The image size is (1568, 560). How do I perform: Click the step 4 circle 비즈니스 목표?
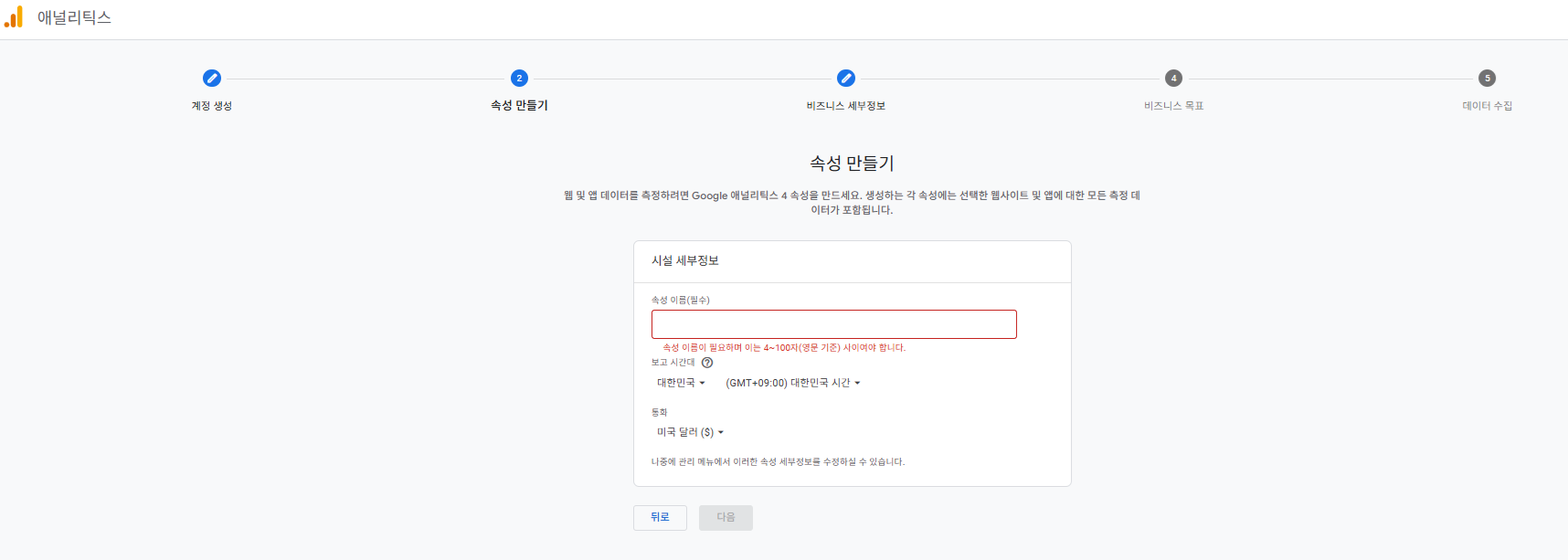(x=1174, y=79)
